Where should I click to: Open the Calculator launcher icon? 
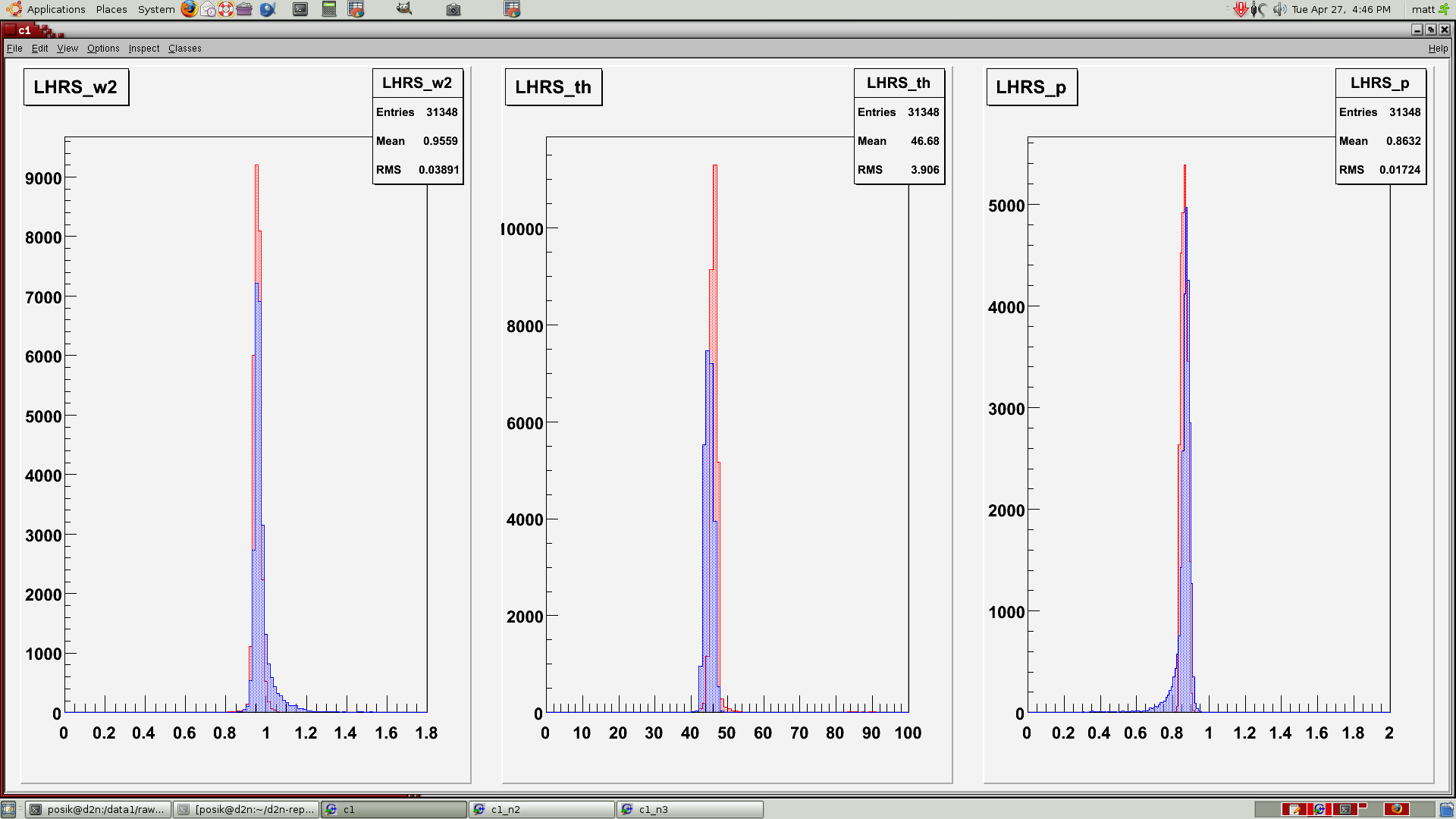pyautogui.click(x=329, y=9)
